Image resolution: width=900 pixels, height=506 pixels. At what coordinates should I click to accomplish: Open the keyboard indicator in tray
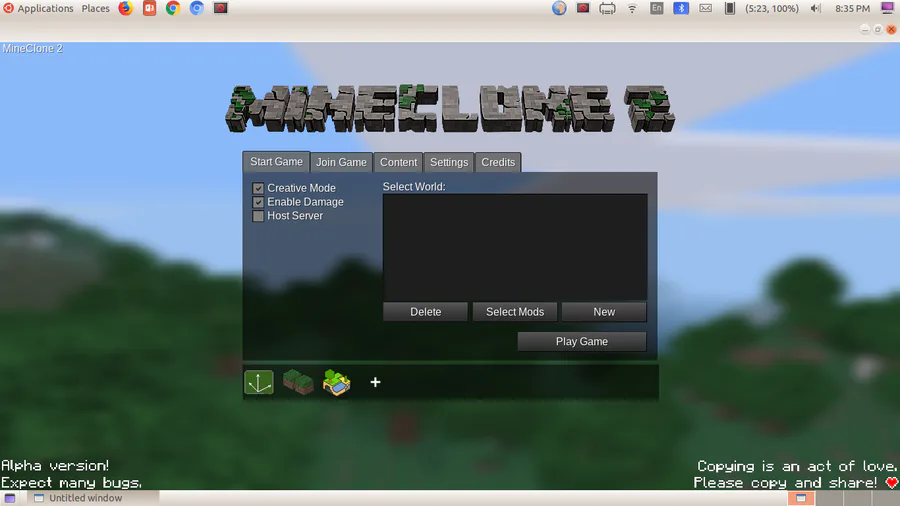point(607,9)
